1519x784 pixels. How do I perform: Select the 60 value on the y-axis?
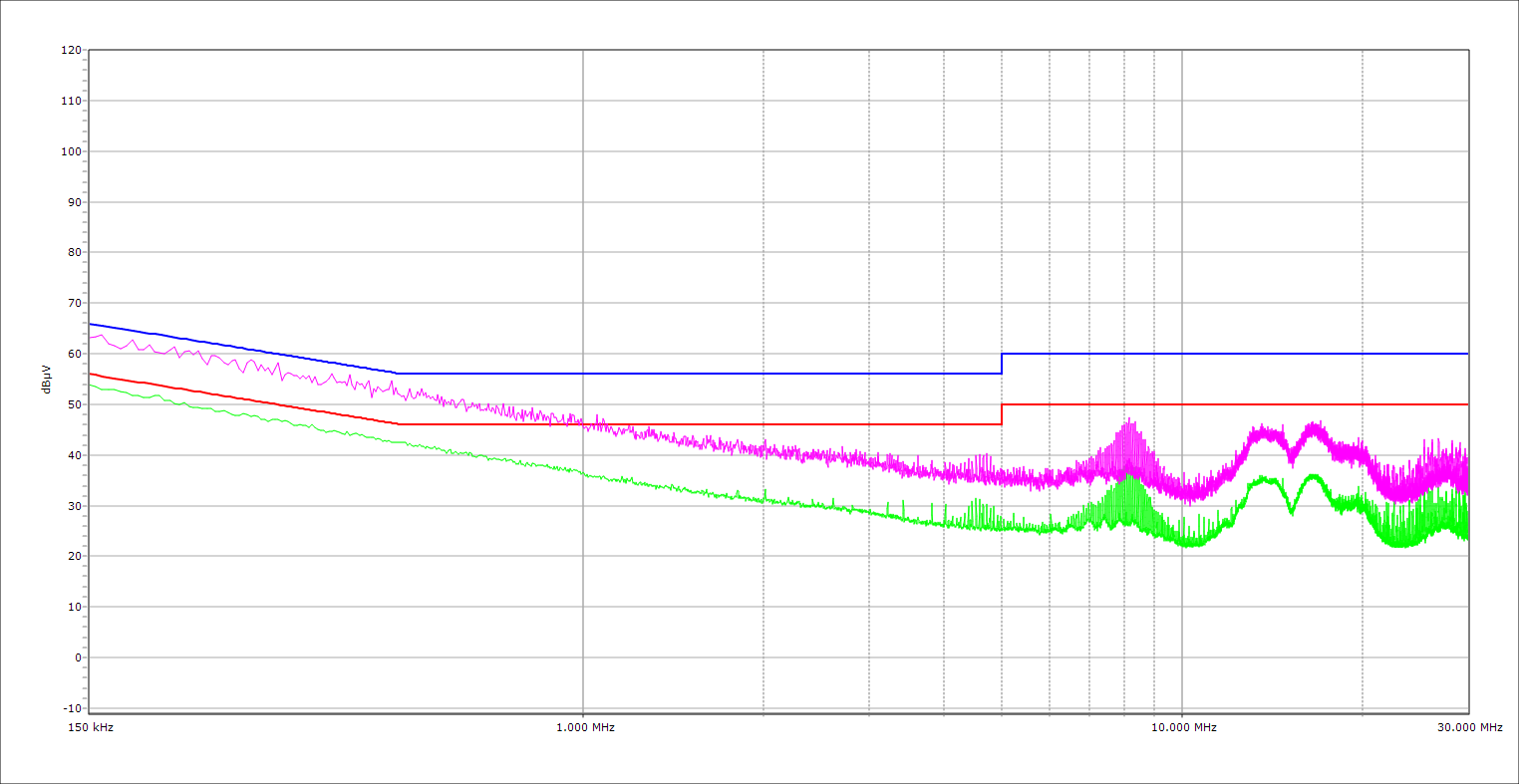point(74,354)
